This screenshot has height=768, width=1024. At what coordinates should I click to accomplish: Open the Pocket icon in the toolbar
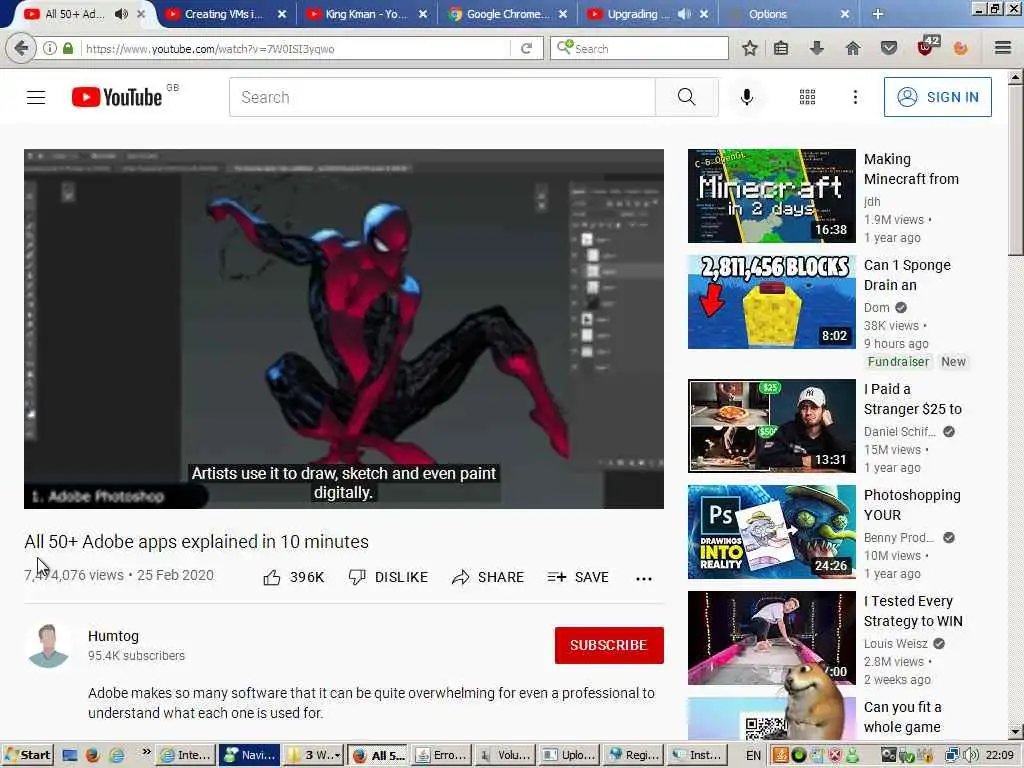click(x=889, y=48)
